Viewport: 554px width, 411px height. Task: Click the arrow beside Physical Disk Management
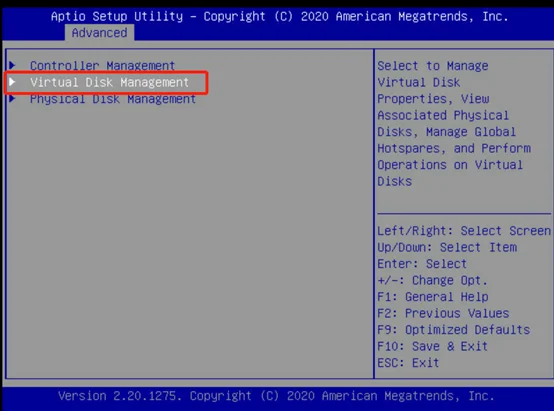(x=12, y=99)
